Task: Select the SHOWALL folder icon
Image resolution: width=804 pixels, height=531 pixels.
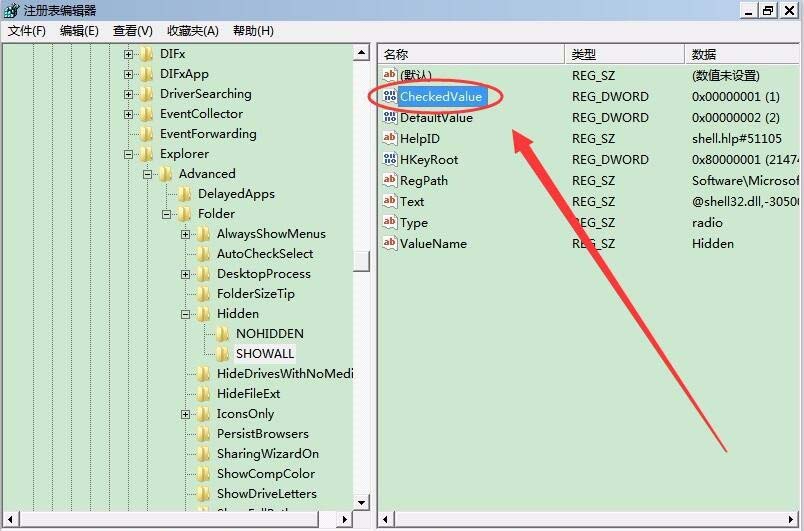Action: coord(223,354)
